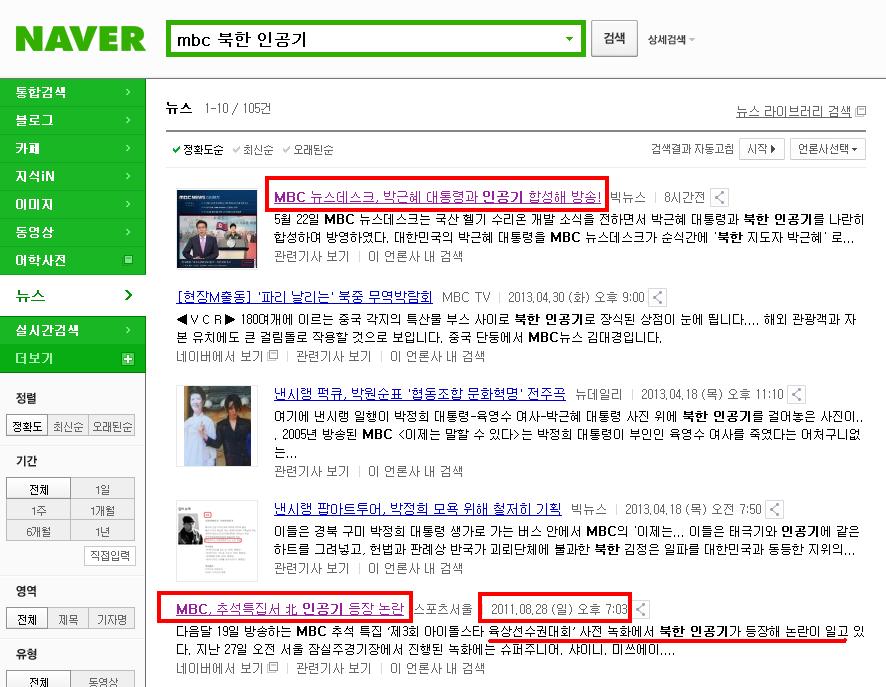Select 전체 period in the 기간 filter
886x687 pixels.
pos(38,489)
